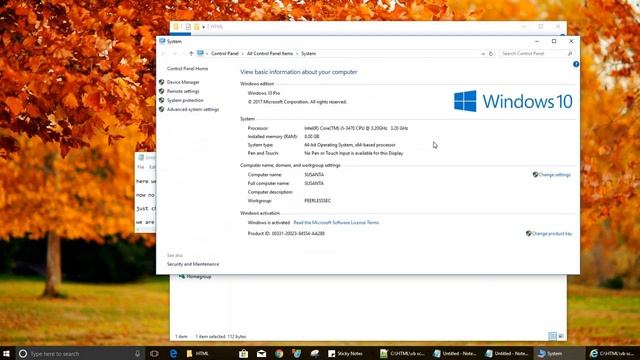The width and height of the screenshot is (640, 360).
Task: Open the Windows Start menu
Action: tap(6, 353)
